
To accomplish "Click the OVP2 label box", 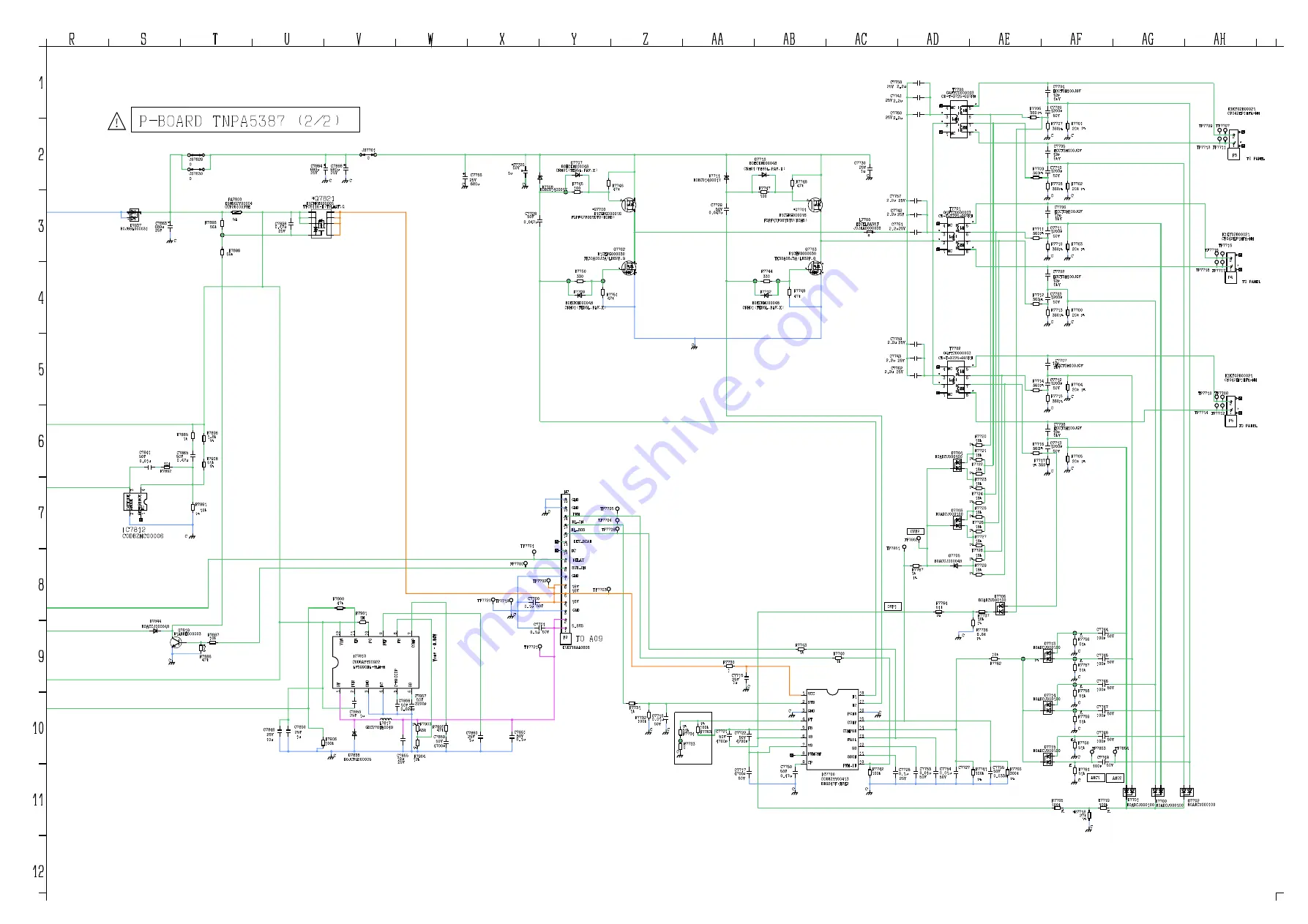I will [915, 532].
